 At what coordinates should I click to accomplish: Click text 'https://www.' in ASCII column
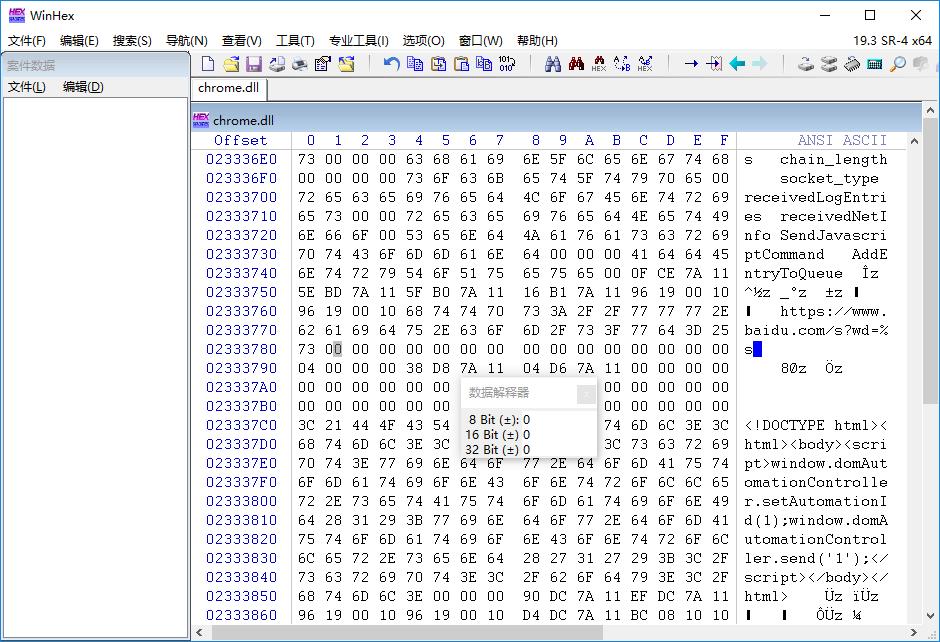833,311
